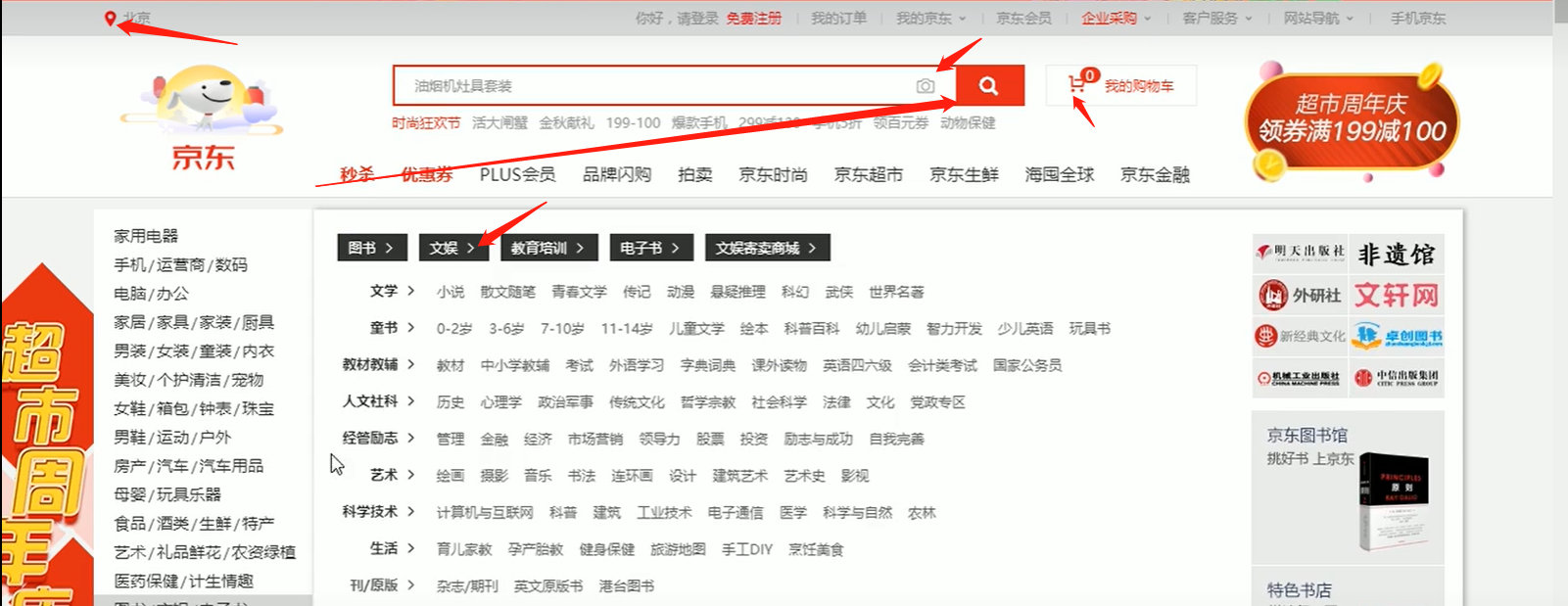Click the 新经典文化 logo

(1300, 336)
